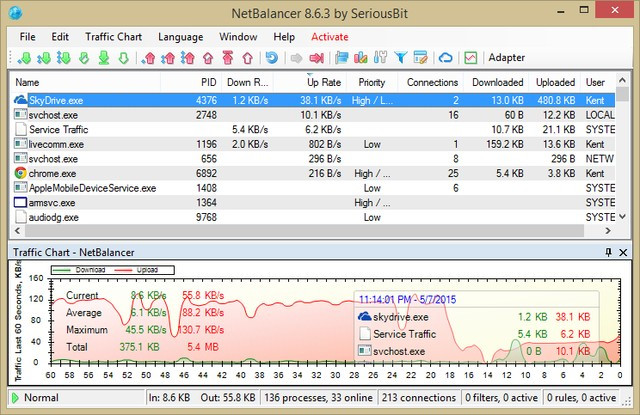Click the green two-dot normal download priority arrow
Image resolution: width=640 pixels, height=415 pixels.
44,58
